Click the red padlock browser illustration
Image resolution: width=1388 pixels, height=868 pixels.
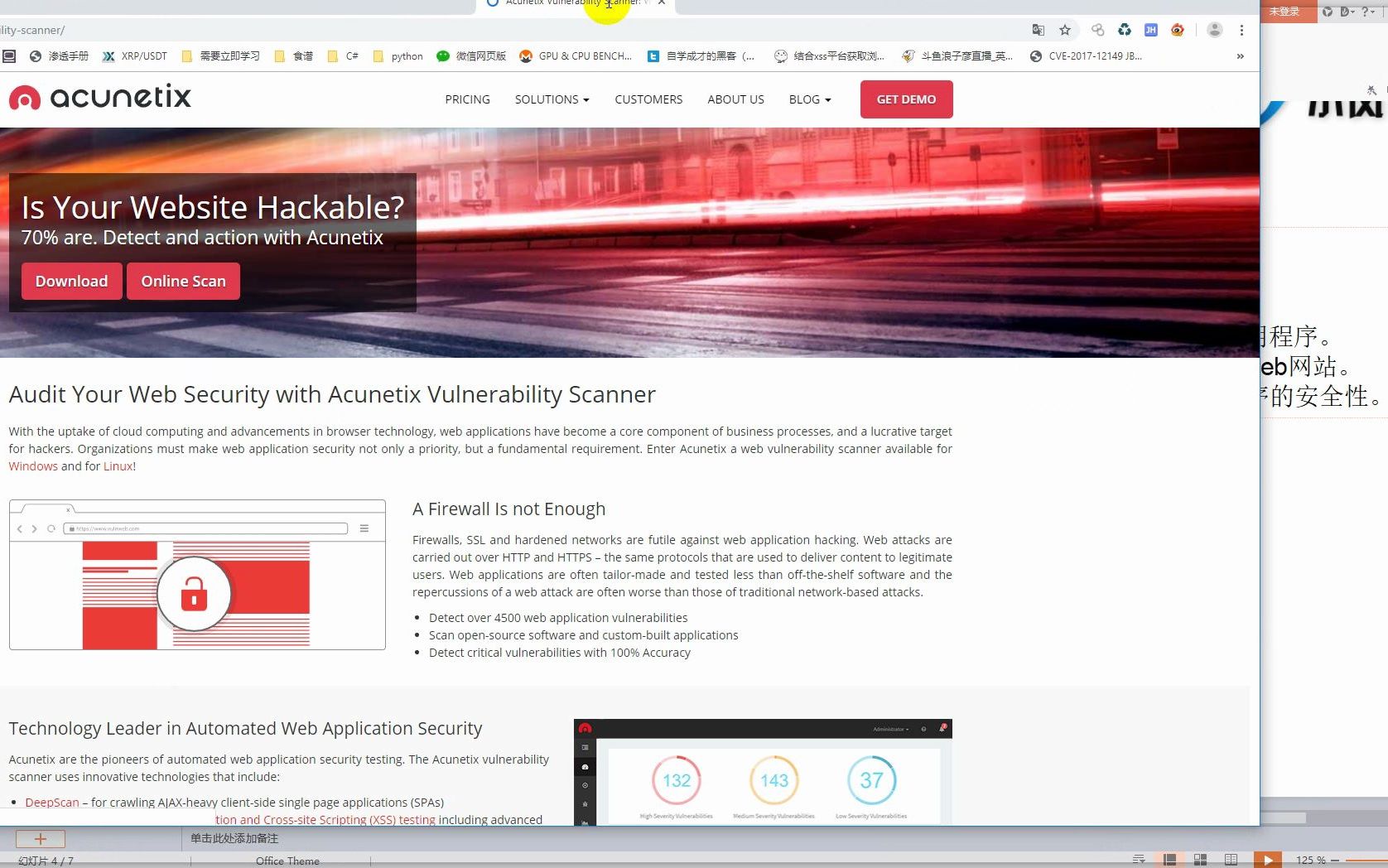(x=197, y=575)
